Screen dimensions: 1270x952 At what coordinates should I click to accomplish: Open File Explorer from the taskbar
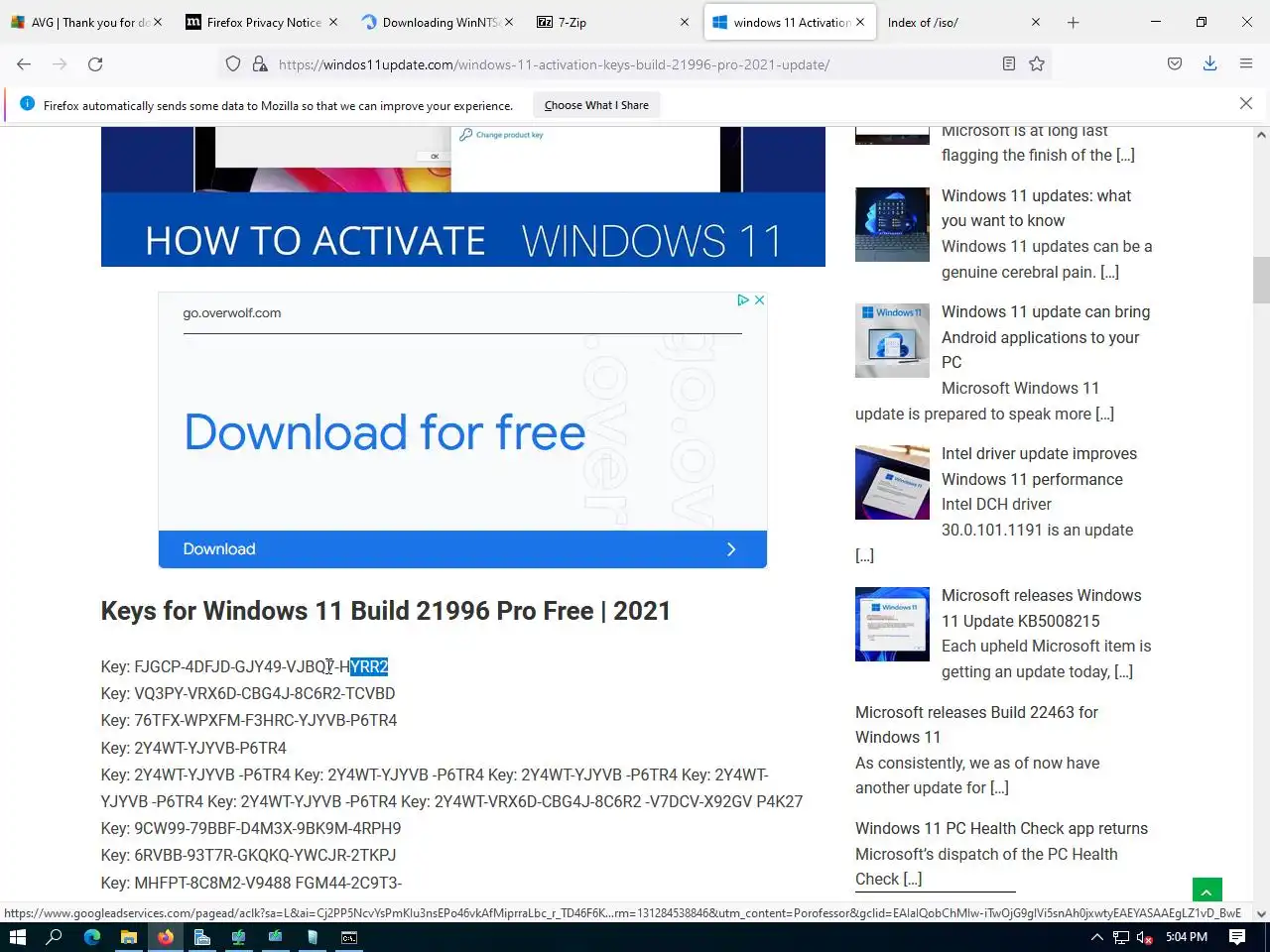pyautogui.click(x=129, y=937)
